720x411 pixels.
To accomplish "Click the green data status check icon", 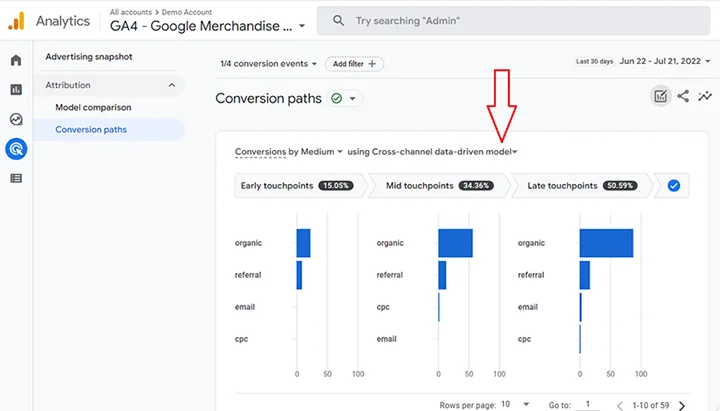I will (337, 98).
